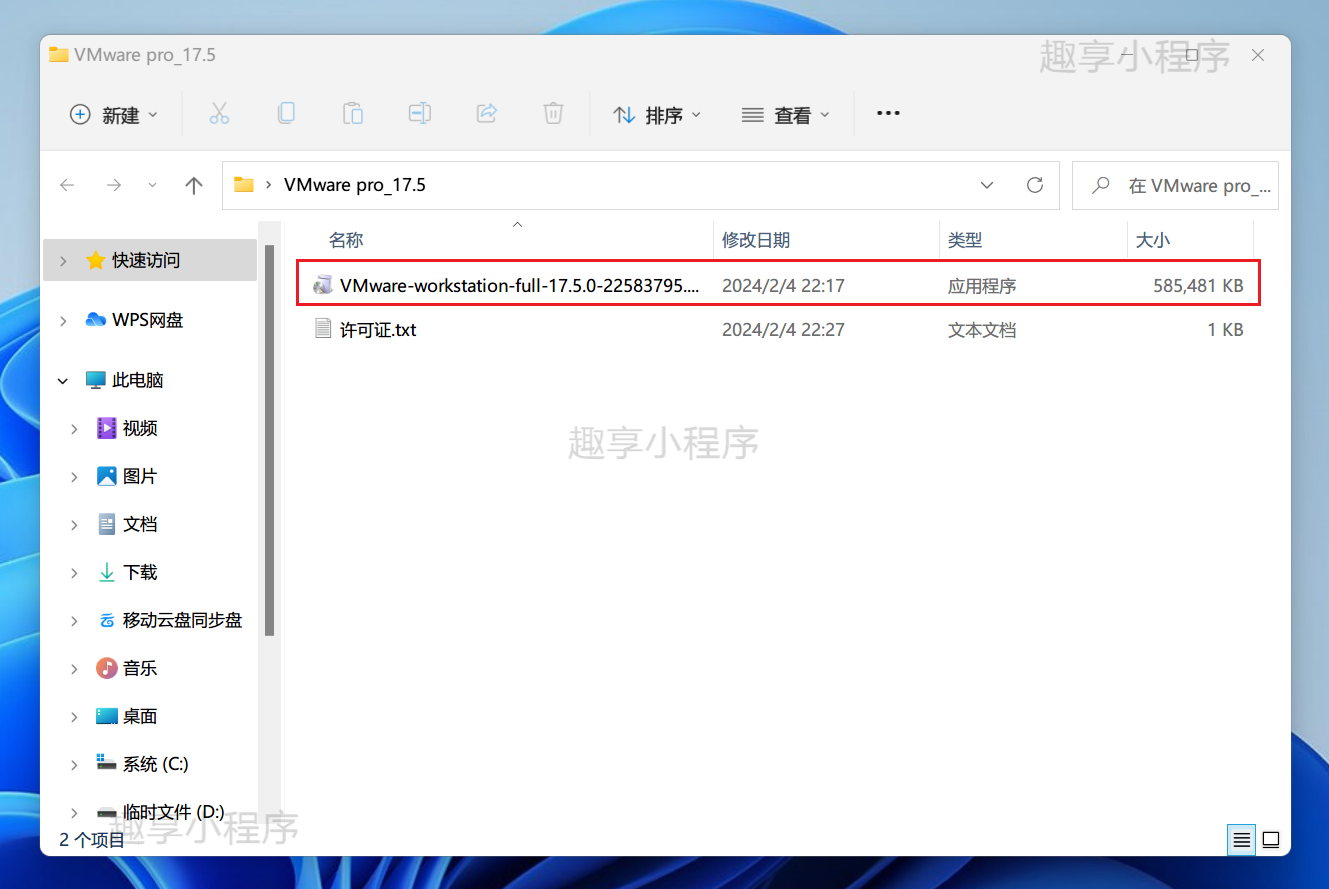Screen dimensions: 1329x889
Task: Click the navigation pane vertical scrollbar
Action: click(x=268, y=440)
